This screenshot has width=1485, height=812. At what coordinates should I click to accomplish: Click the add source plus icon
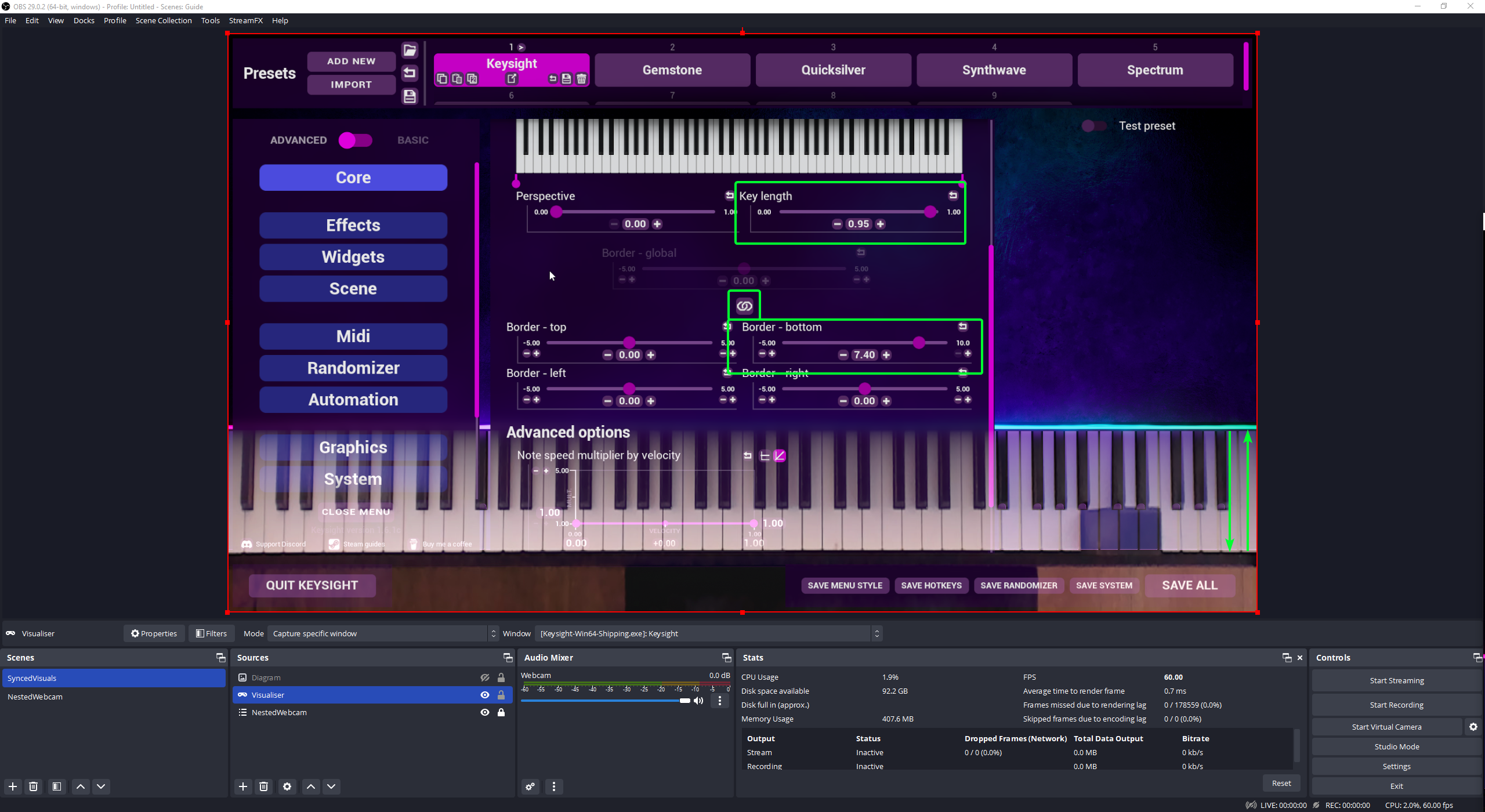(243, 786)
